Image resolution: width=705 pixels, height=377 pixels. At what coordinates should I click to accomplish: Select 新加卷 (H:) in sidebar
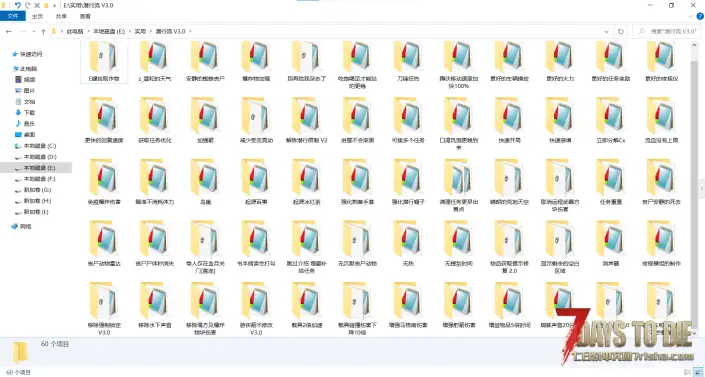[33, 201]
